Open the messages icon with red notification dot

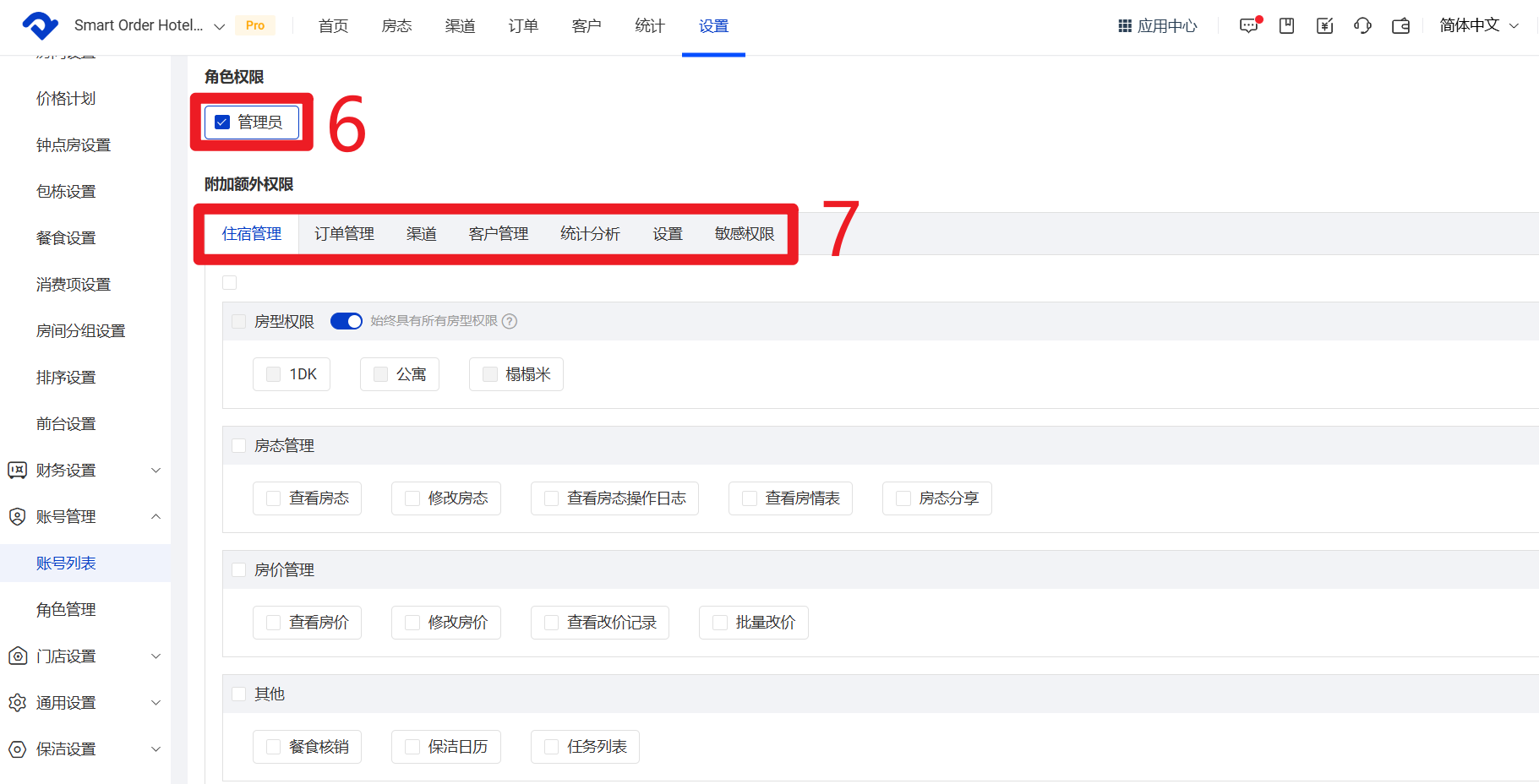(x=1248, y=26)
